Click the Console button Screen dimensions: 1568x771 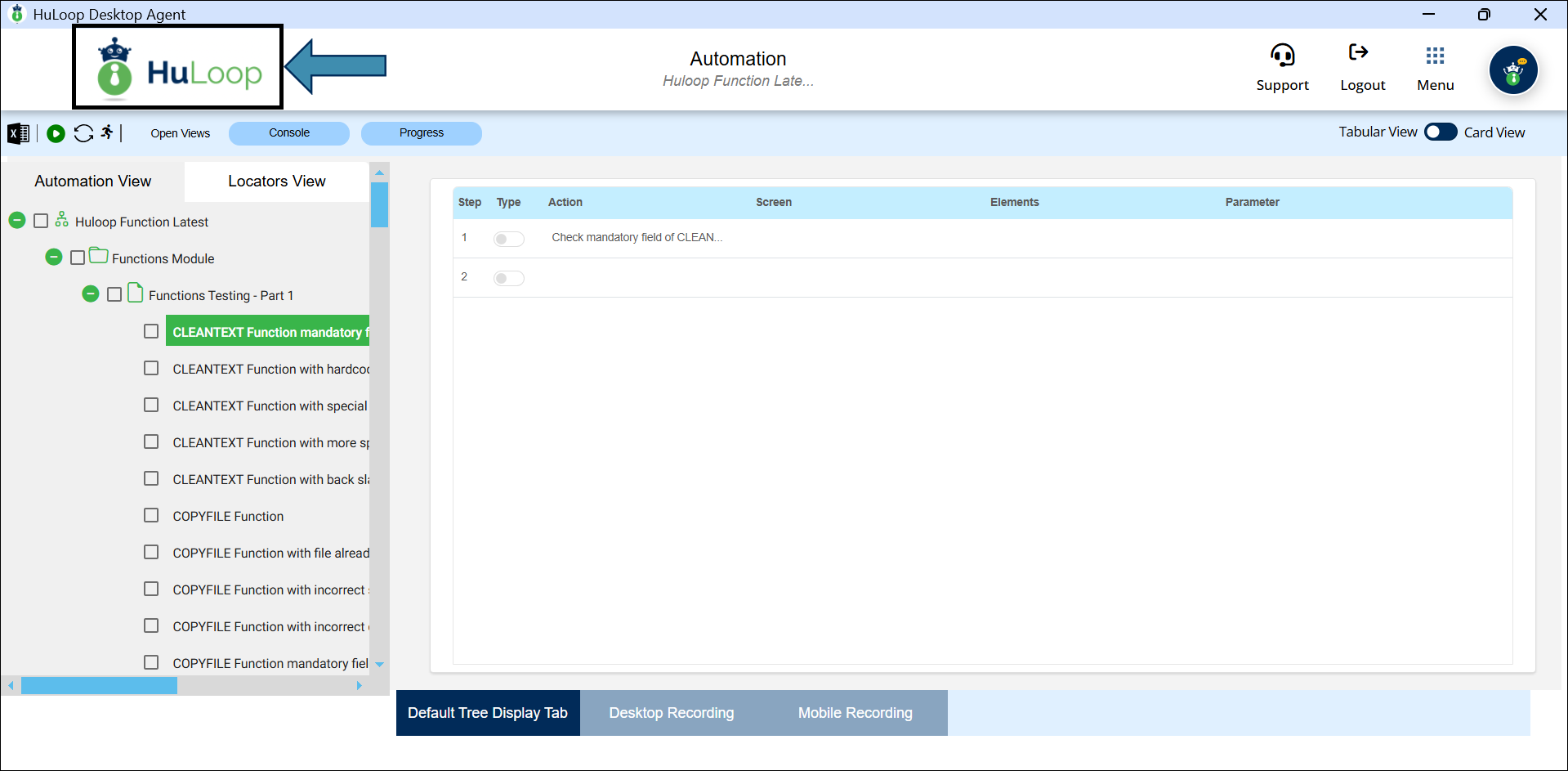coord(289,133)
